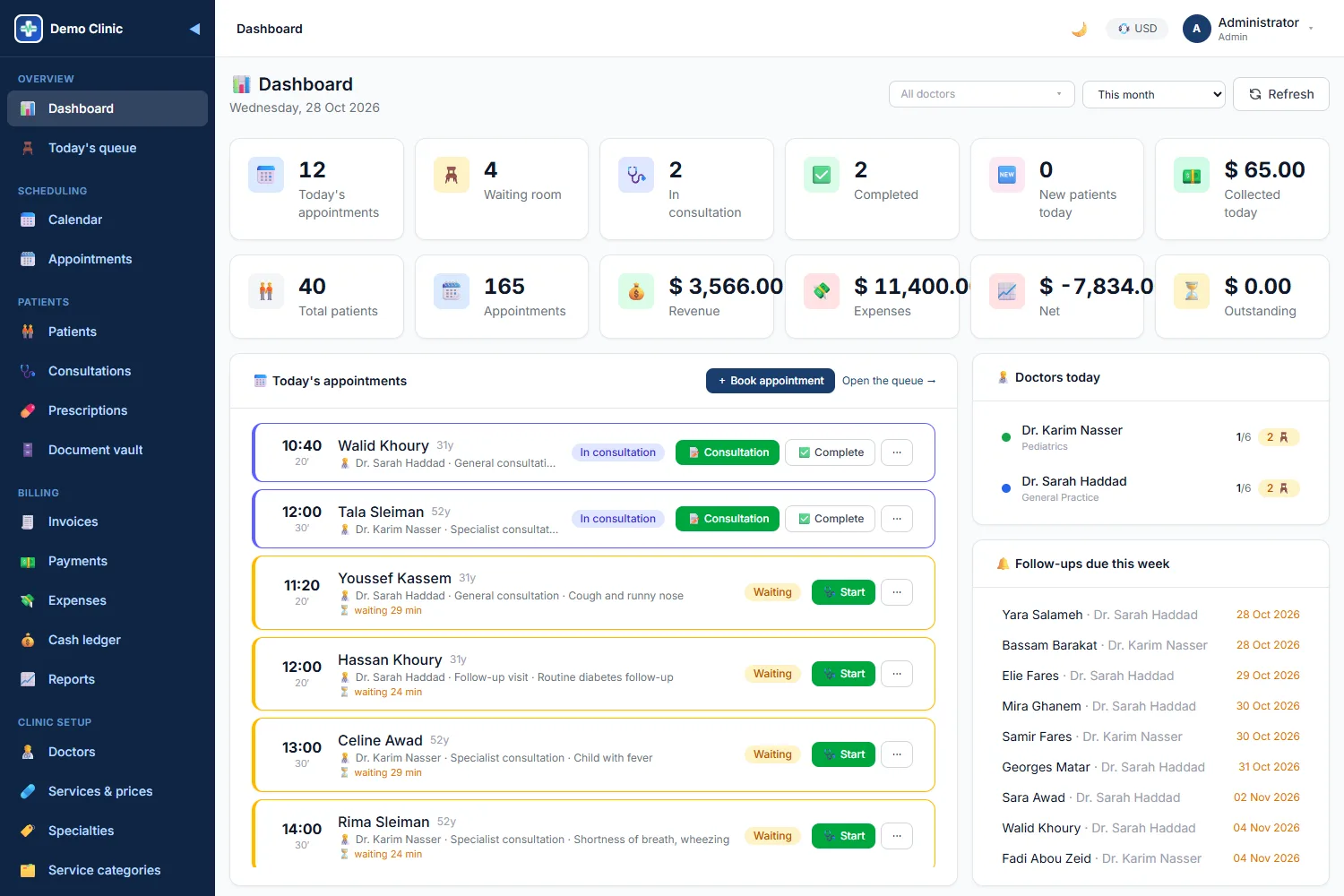
Task: Navigate to Patients page
Action: tap(108, 332)
